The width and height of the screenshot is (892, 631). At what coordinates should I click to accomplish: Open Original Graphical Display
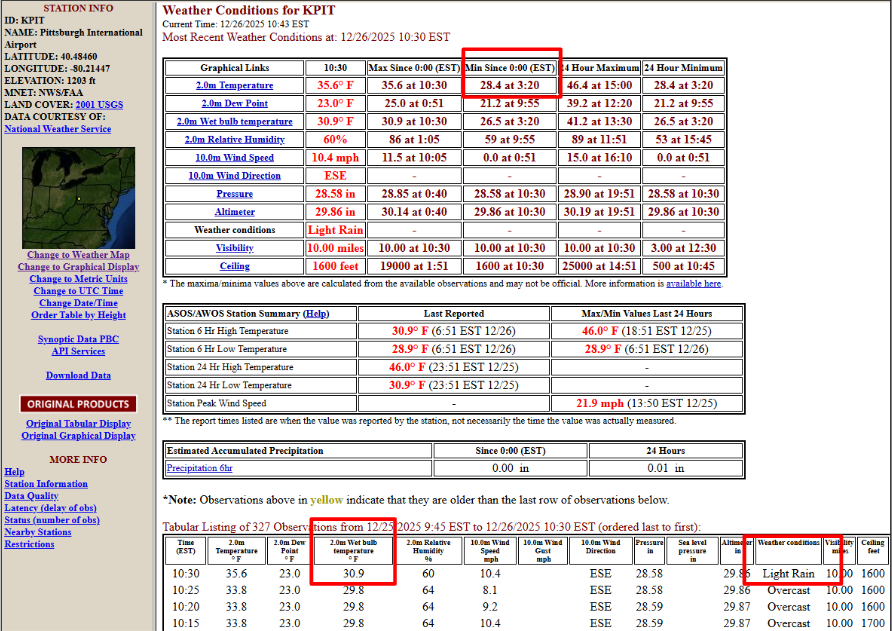tap(79, 436)
